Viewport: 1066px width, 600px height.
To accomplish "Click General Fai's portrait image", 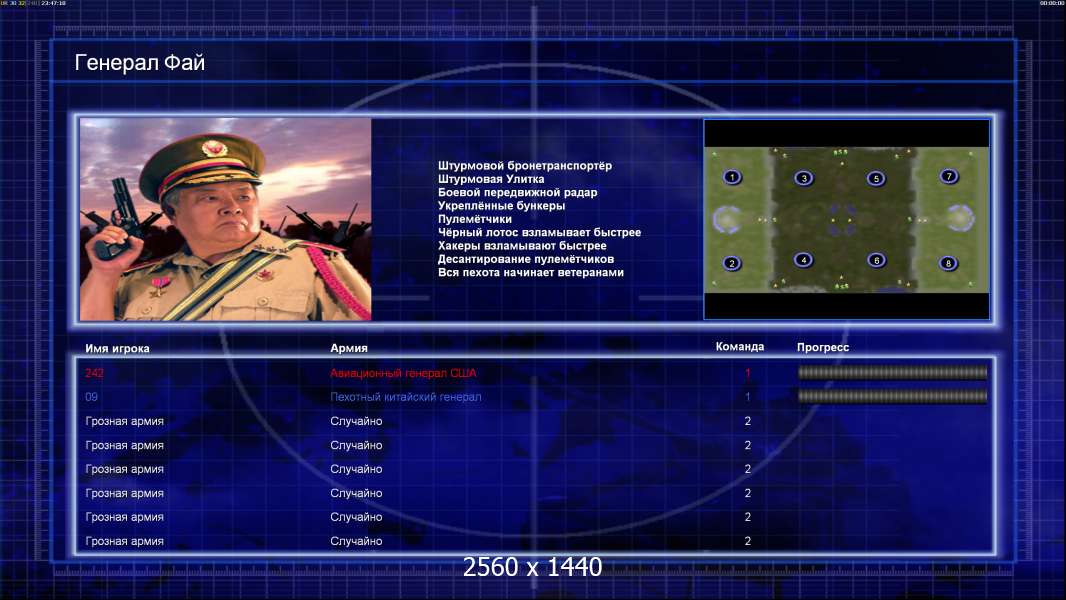I will click(x=226, y=219).
